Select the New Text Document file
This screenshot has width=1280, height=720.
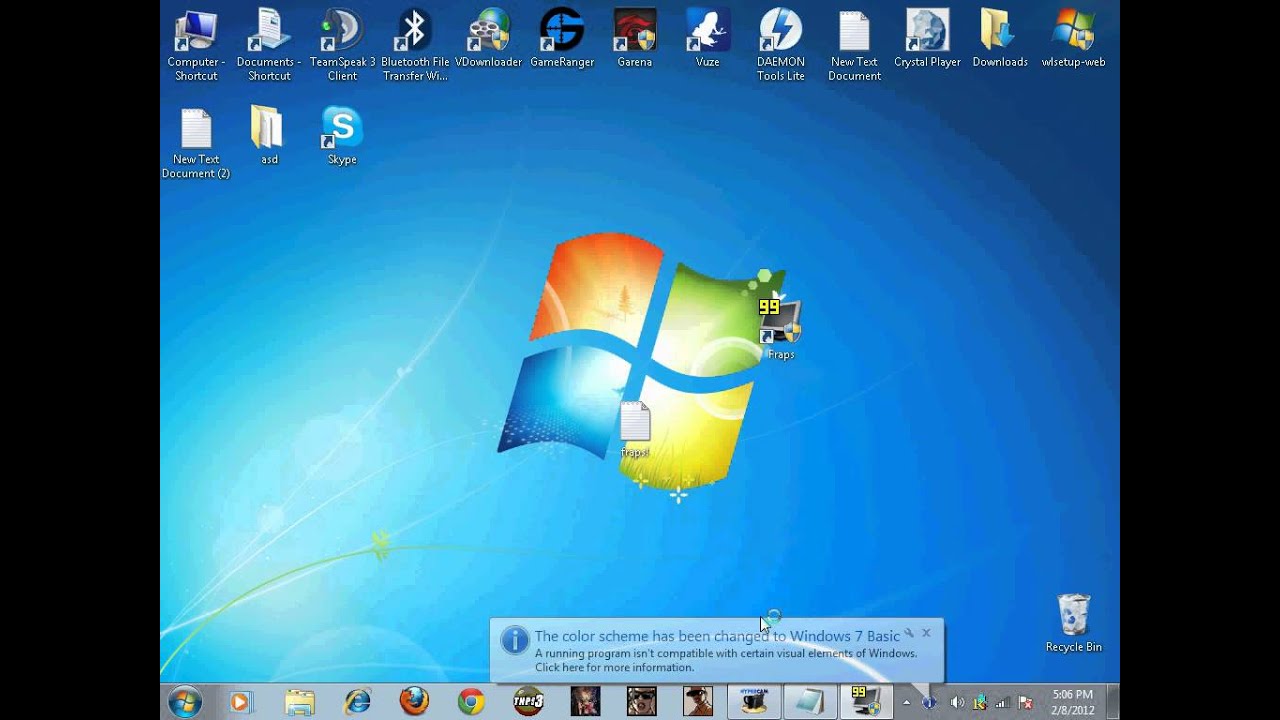click(x=854, y=44)
